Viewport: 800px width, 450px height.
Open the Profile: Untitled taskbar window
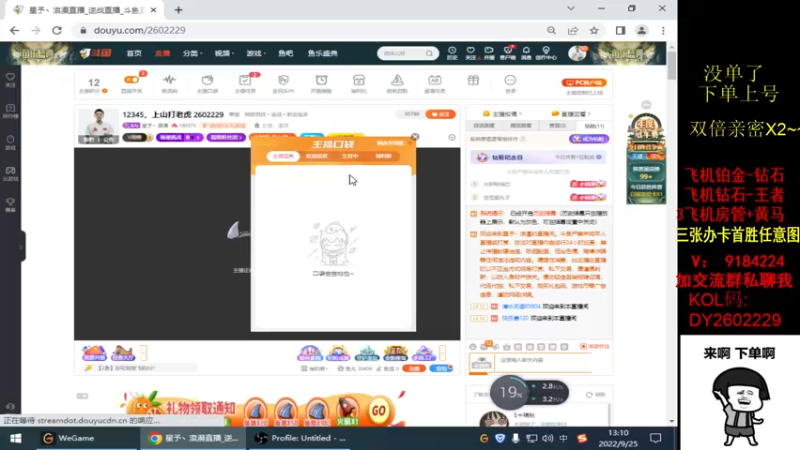point(301,438)
